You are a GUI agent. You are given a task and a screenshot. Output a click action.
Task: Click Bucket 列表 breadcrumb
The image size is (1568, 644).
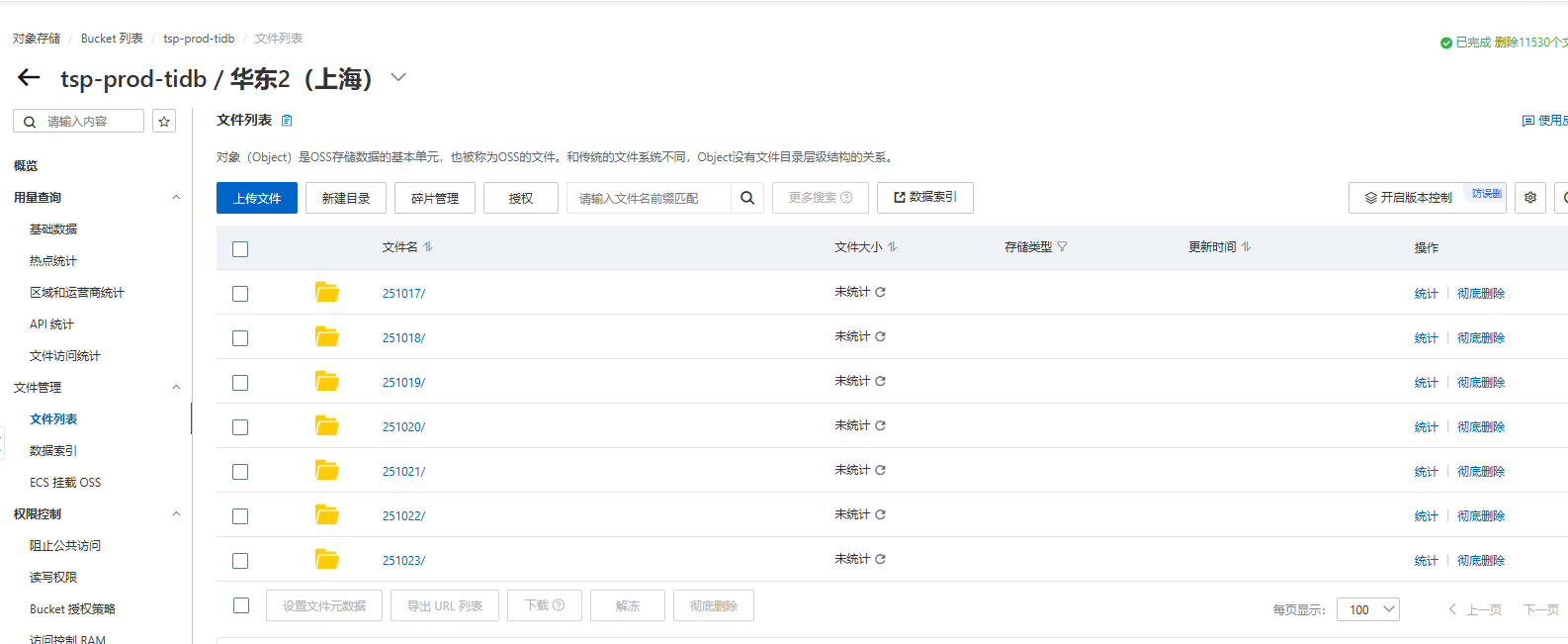[112, 39]
